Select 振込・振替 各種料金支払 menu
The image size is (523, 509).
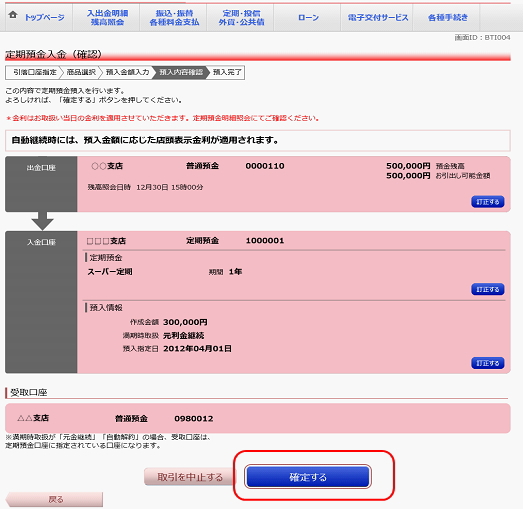click(x=174, y=18)
